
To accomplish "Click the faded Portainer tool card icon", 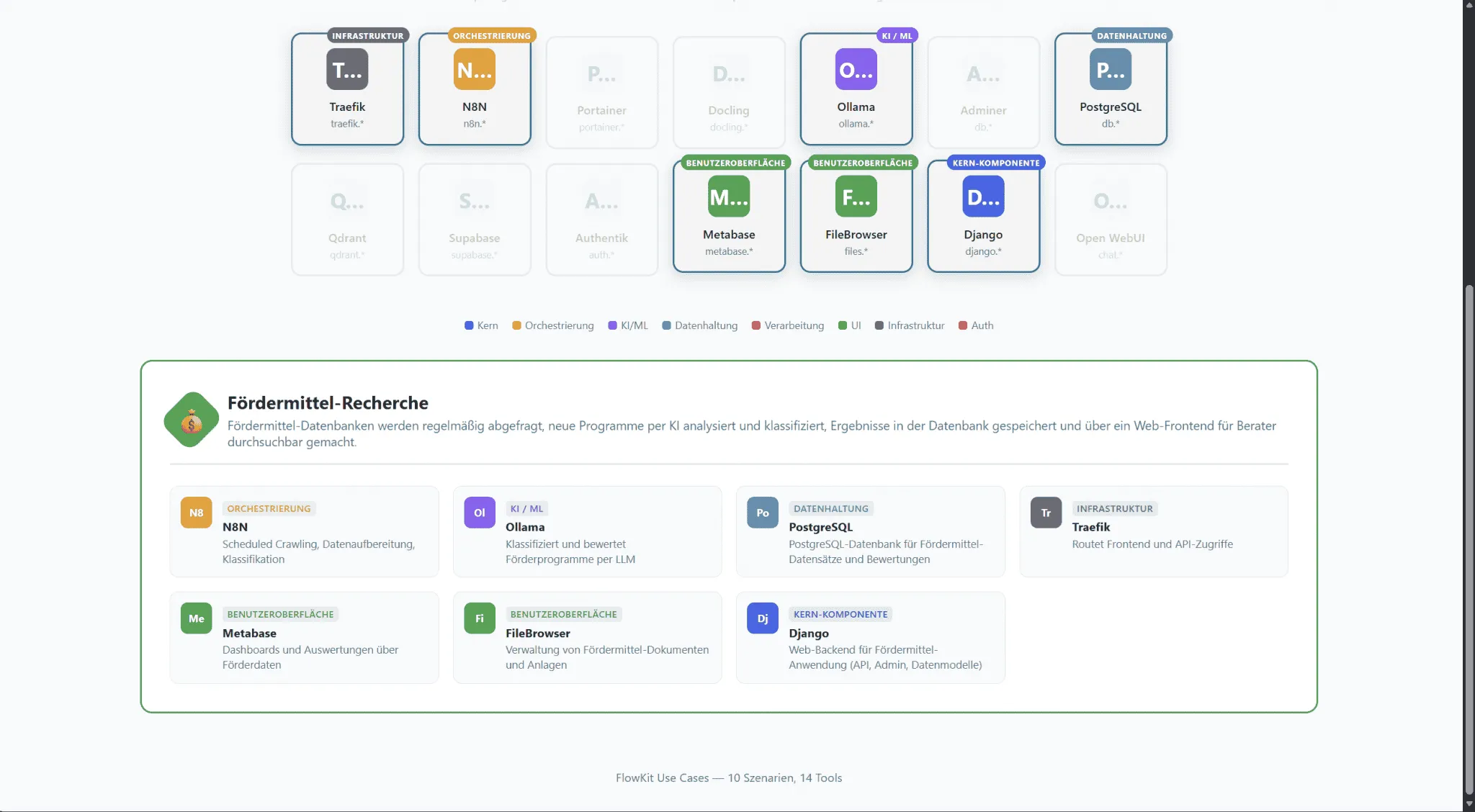I will [x=602, y=73].
